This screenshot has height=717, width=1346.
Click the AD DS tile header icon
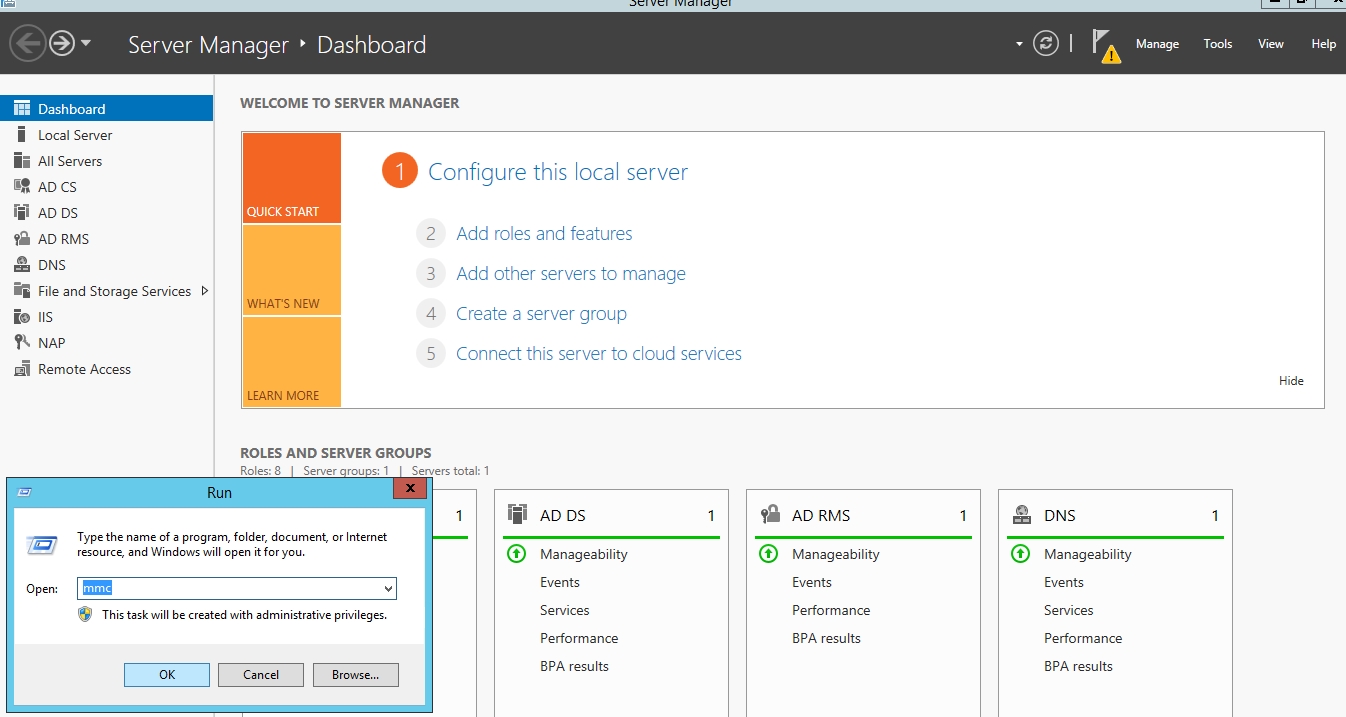(x=517, y=515)
